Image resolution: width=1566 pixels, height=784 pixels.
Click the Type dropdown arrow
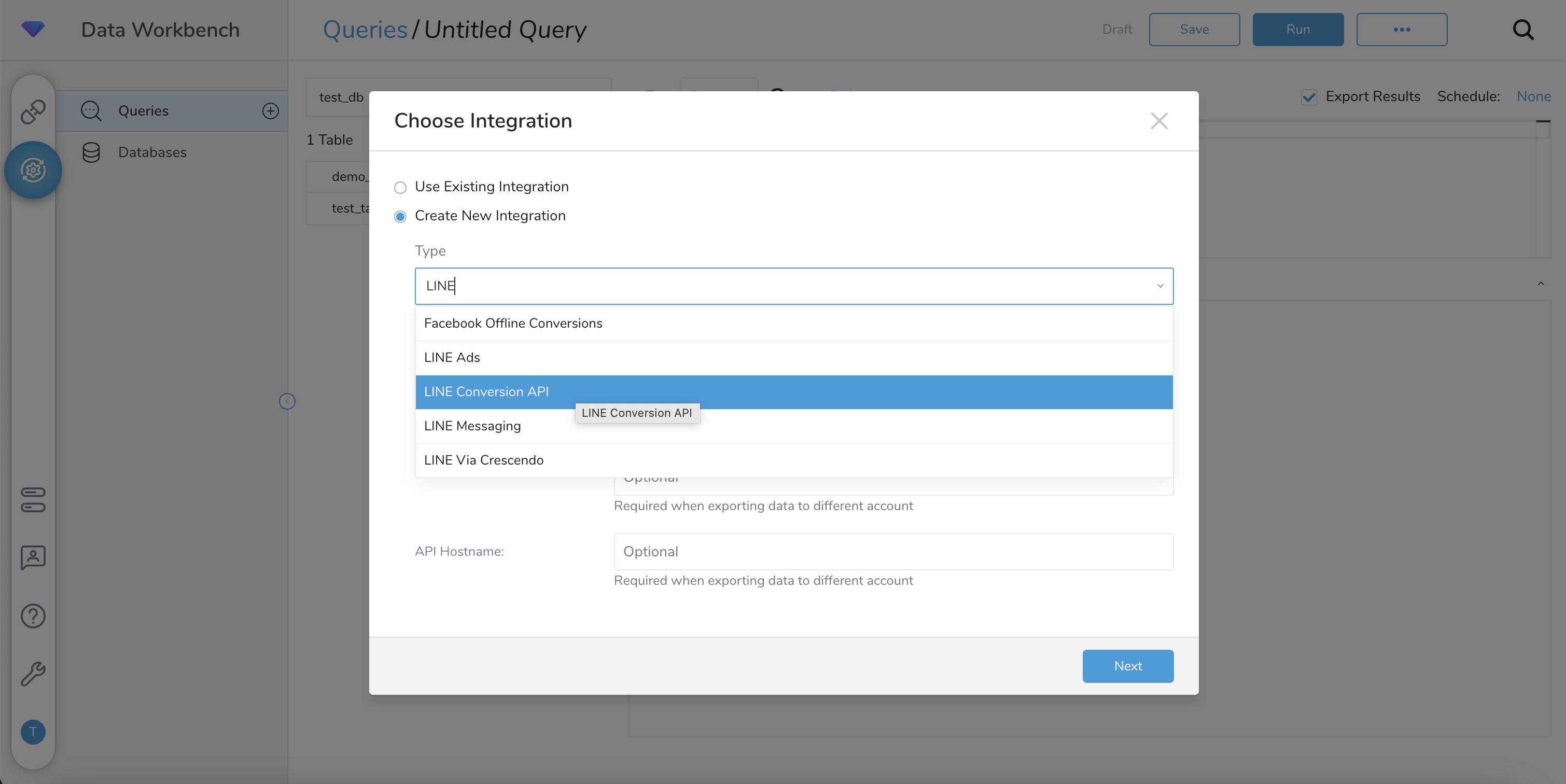1160,286
